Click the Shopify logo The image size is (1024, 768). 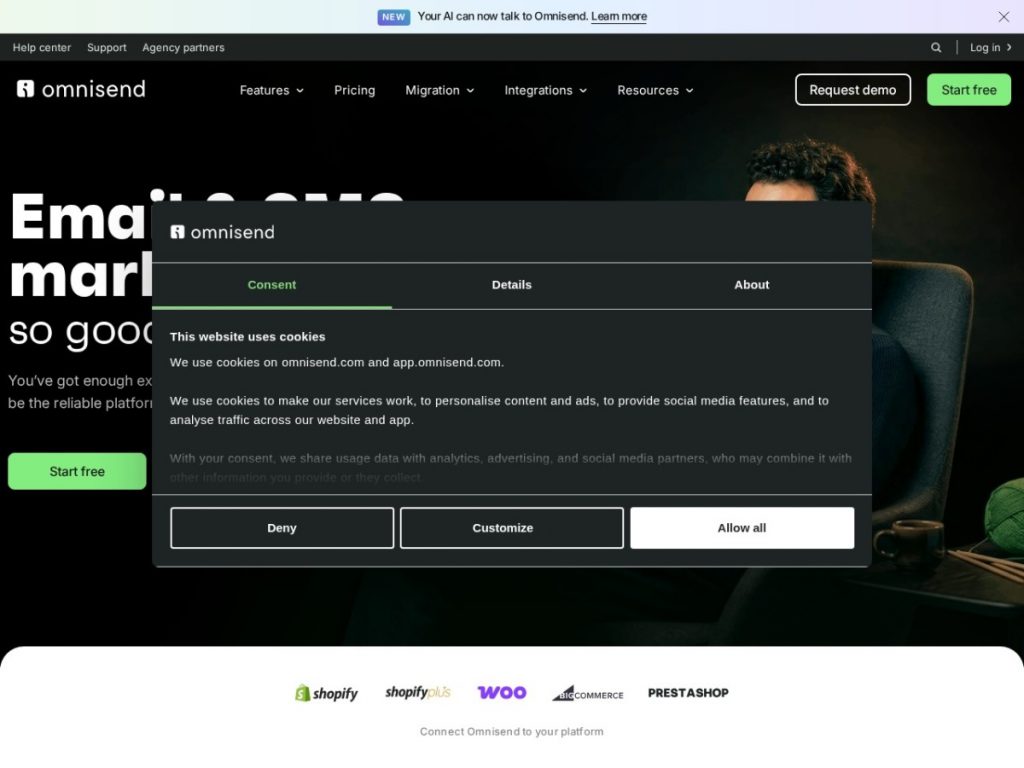(x=326, y=693)
